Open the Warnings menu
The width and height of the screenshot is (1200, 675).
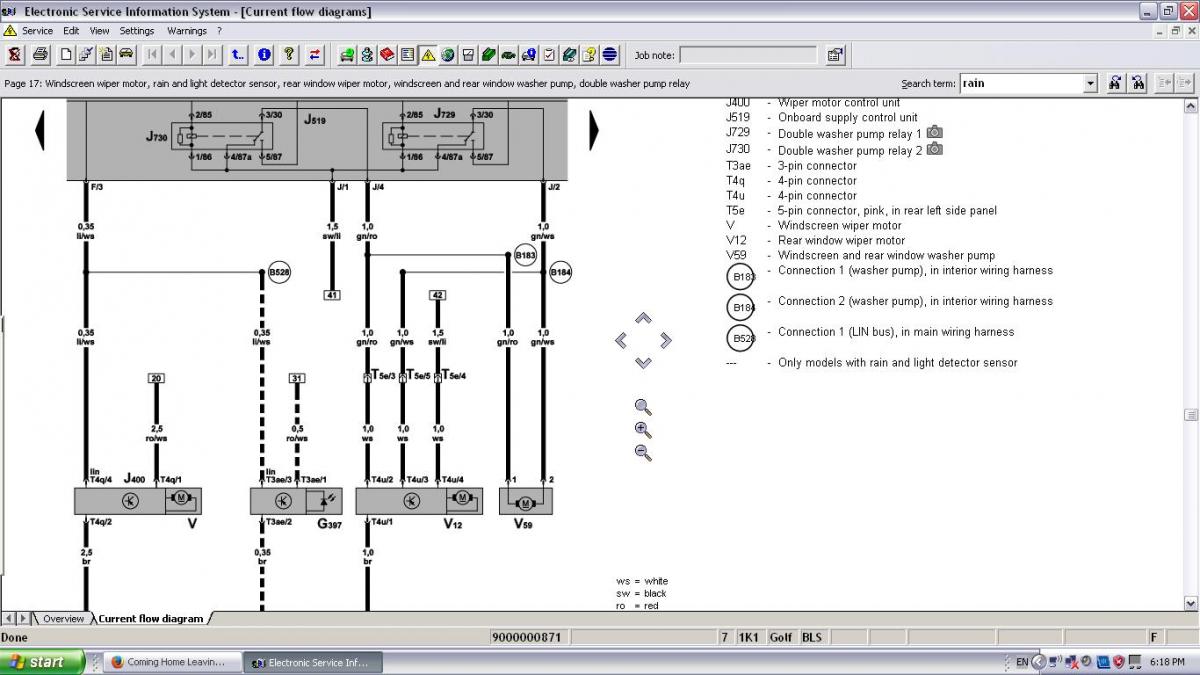tap(187, 31)
